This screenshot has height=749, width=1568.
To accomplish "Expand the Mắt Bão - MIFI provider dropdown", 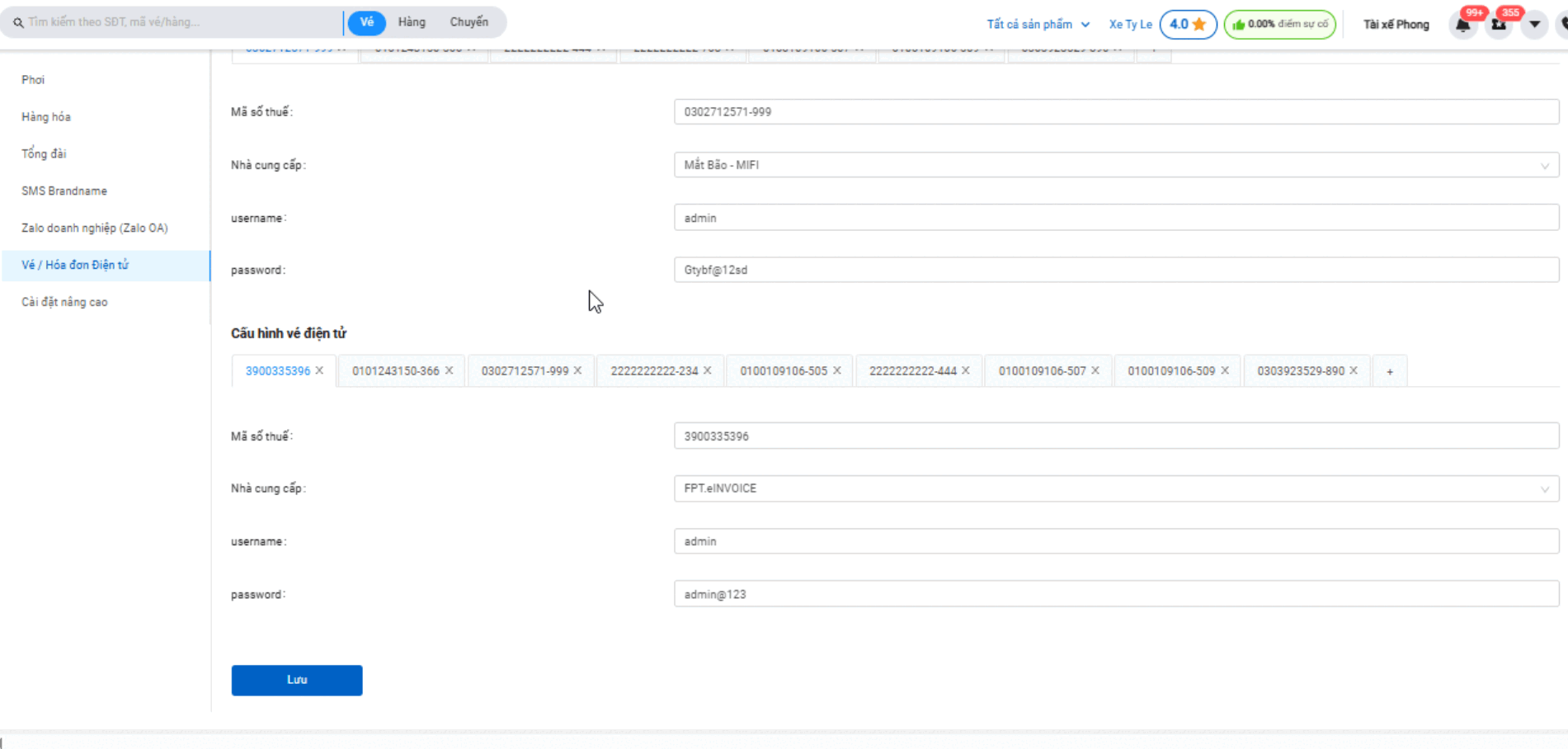I will 1544,166.
